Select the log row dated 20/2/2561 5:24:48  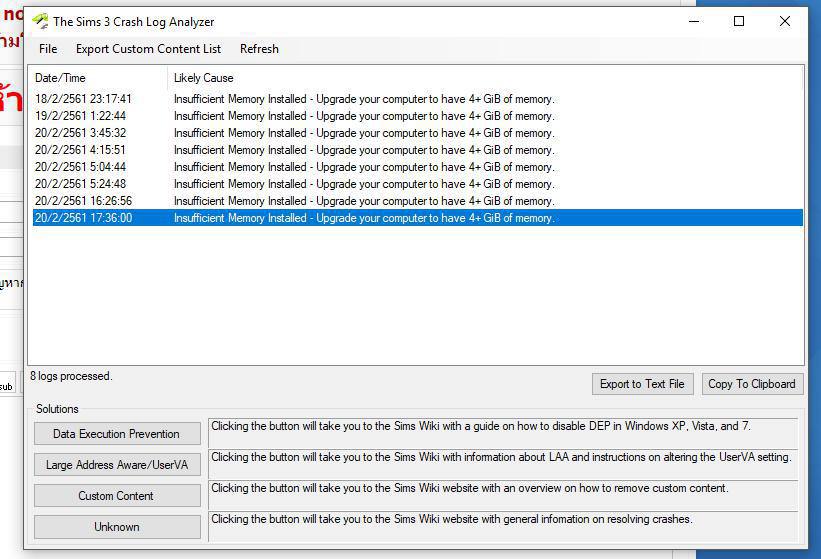[x=417, y=184]
